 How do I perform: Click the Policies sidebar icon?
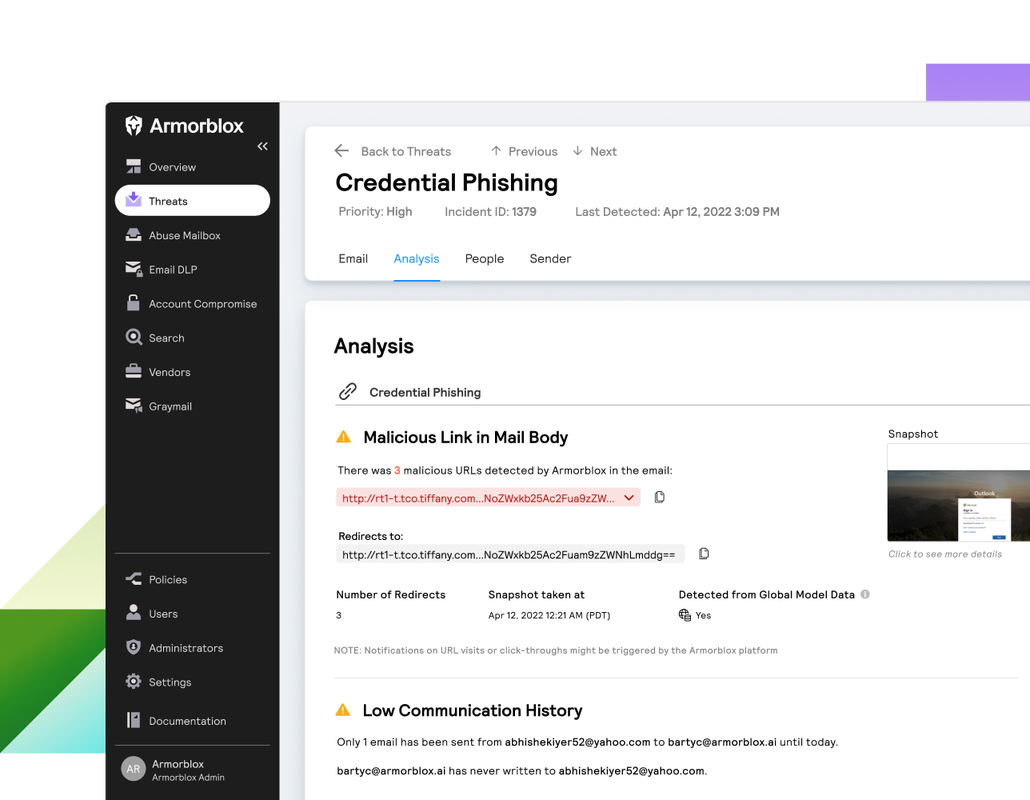[x=133, y=579]
